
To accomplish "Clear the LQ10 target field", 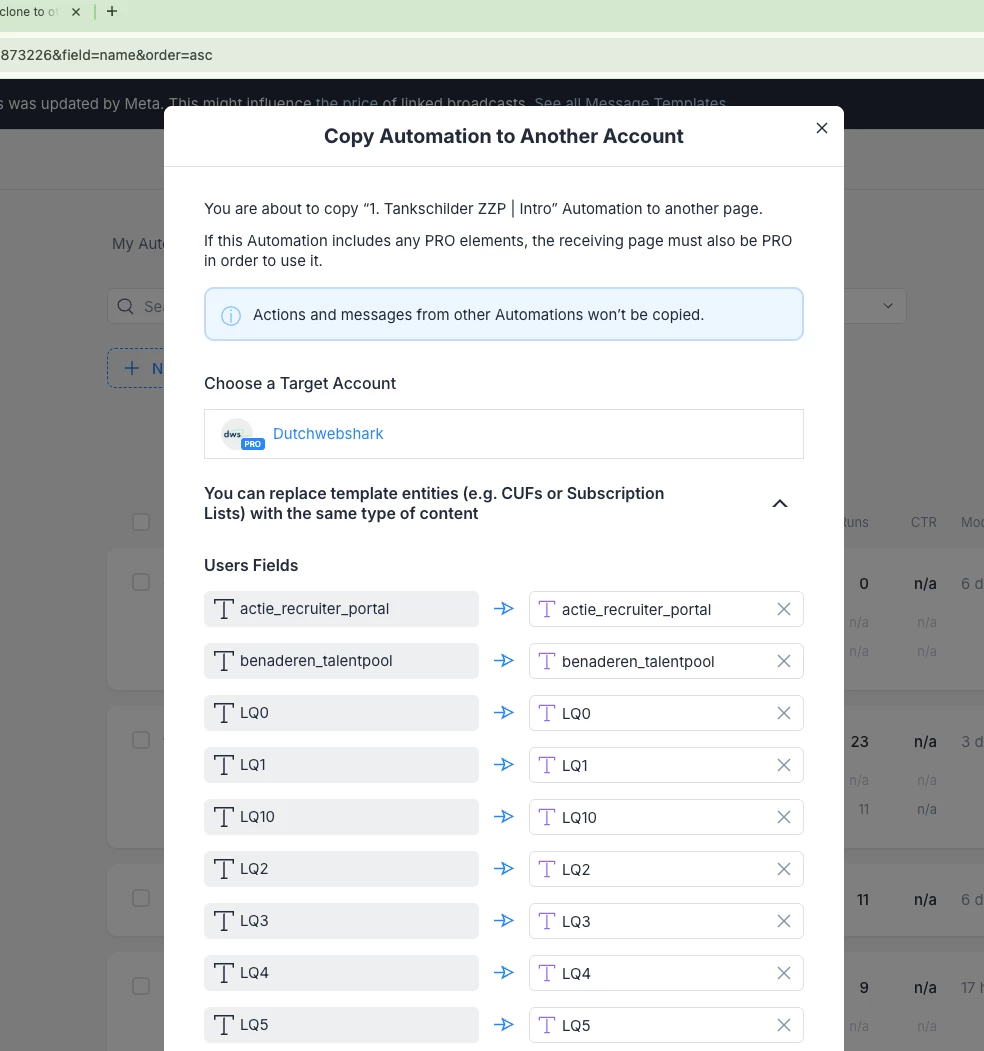I will pos(784,817).
